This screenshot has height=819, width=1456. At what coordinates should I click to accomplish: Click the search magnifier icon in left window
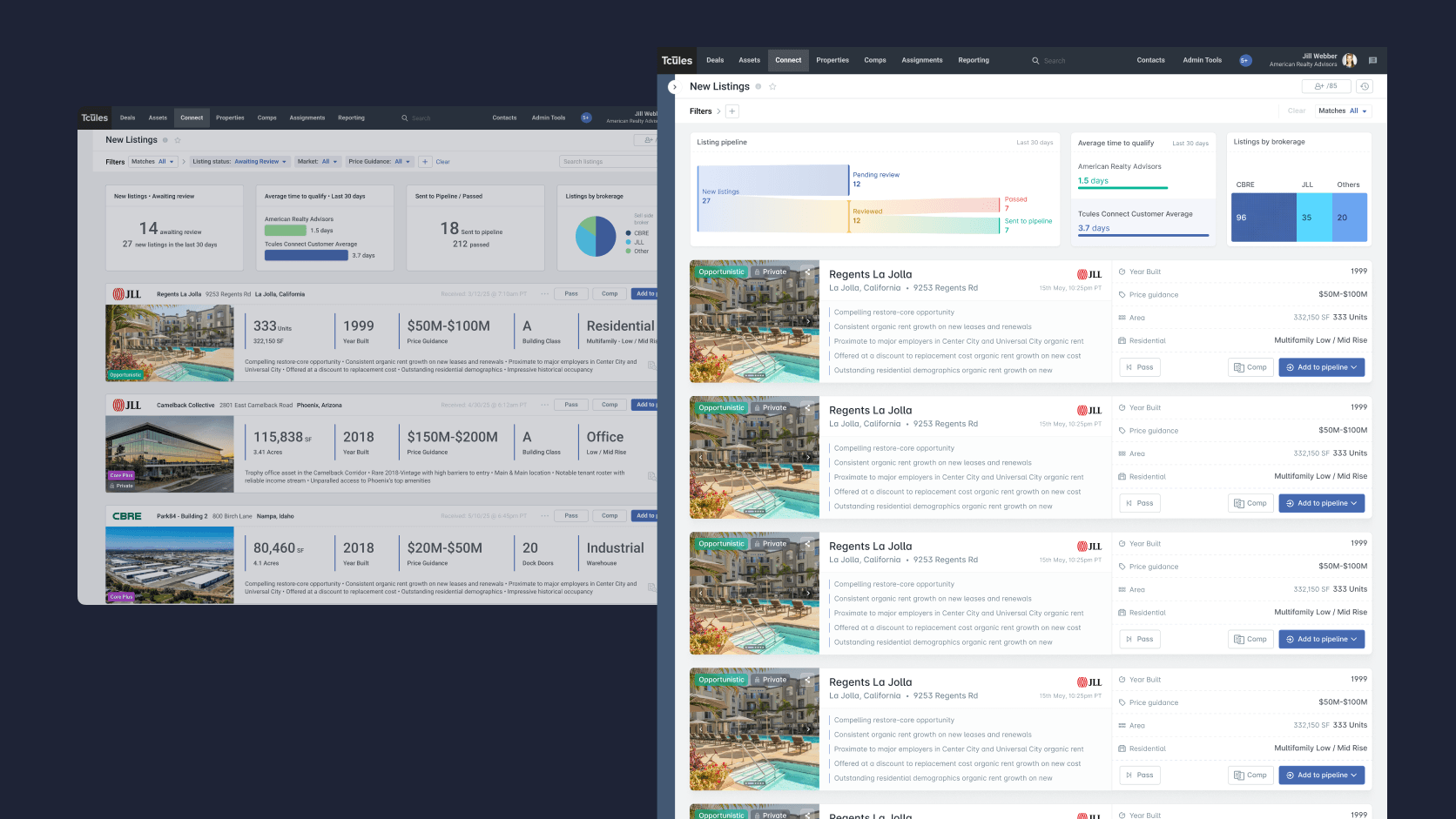[x=405, y=117]
